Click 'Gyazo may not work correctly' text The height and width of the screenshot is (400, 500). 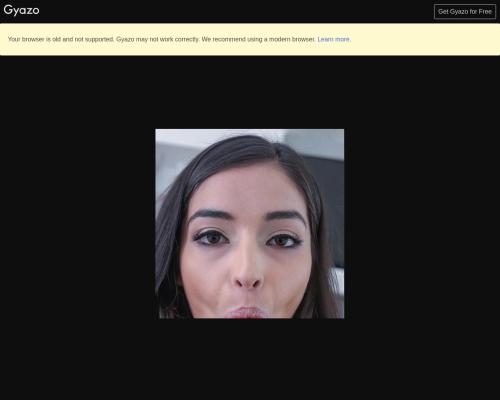click(158, 39)
